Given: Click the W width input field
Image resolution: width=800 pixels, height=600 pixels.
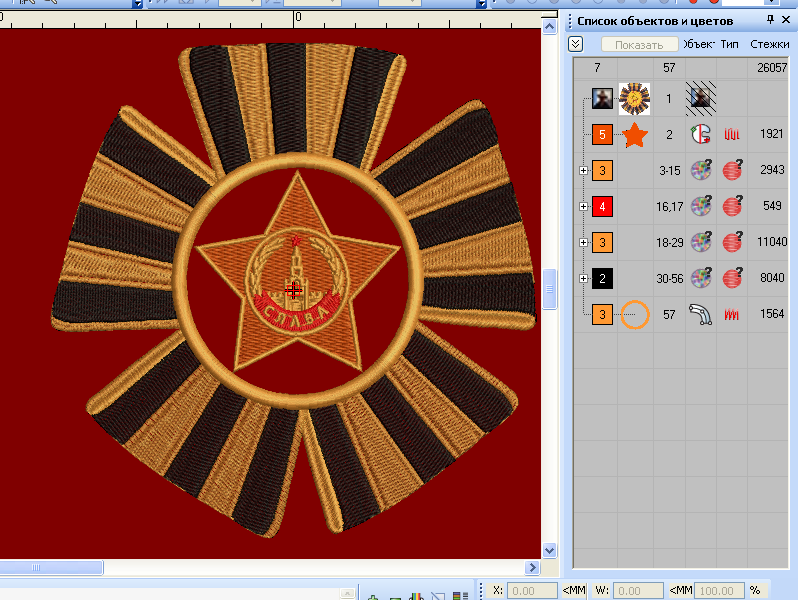Looking at the screenshot, I should pyautogui.click(x=638, y=591).
